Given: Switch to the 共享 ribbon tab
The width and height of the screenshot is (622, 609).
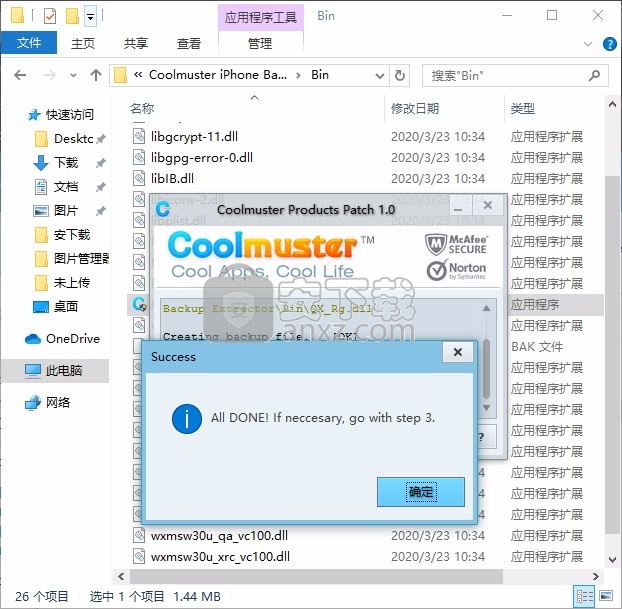Looking at the screenshot, I should [136, 43].
